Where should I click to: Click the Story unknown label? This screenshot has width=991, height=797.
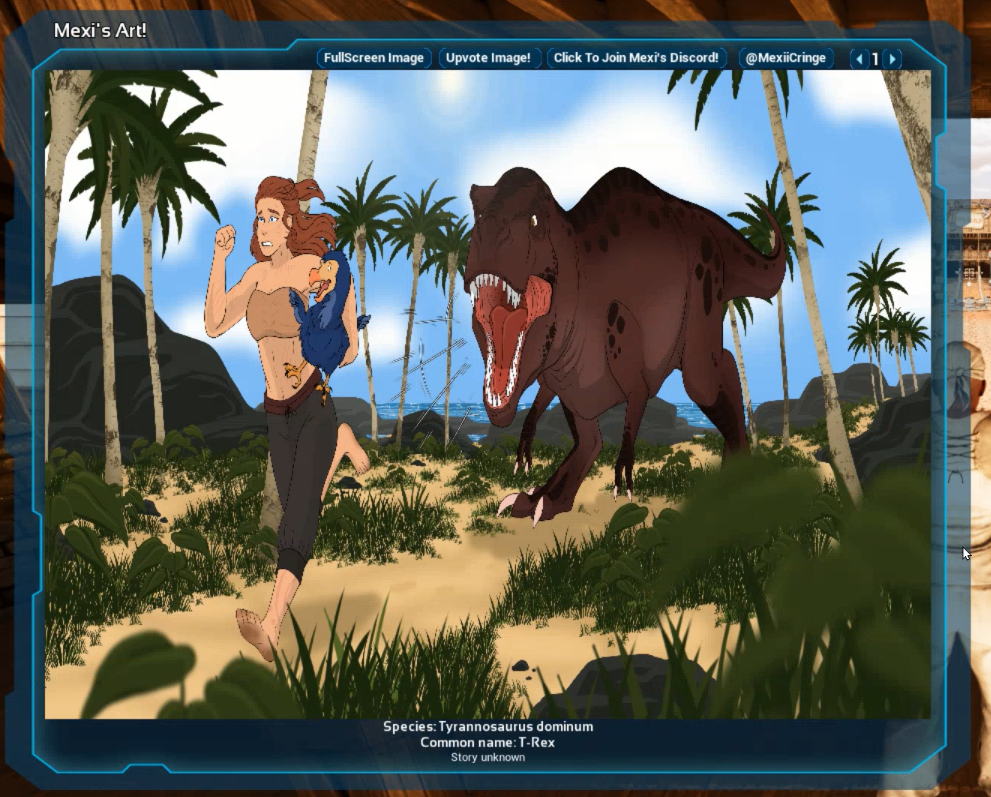click(489, 758)
